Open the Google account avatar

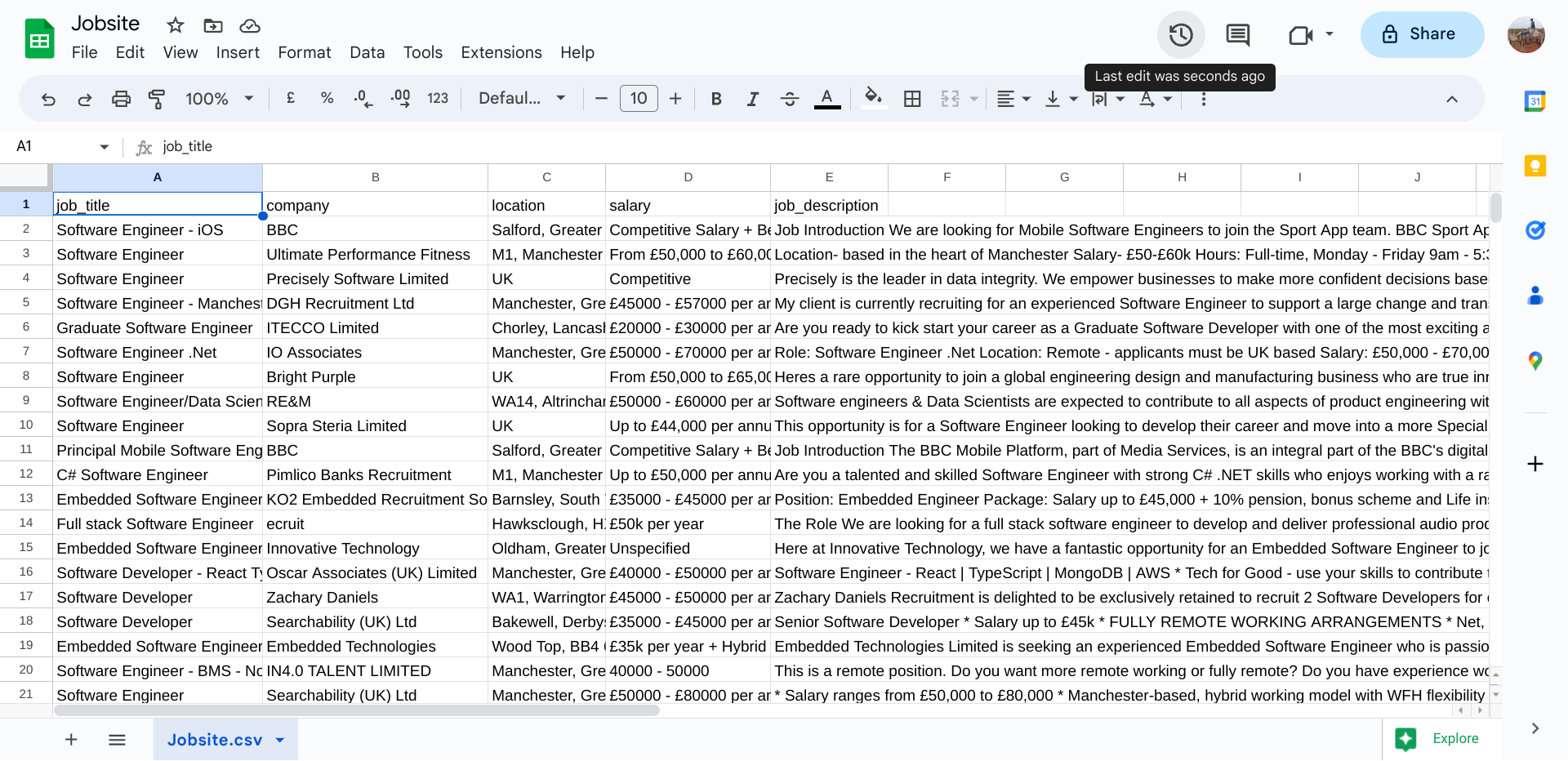[1526, 35]
